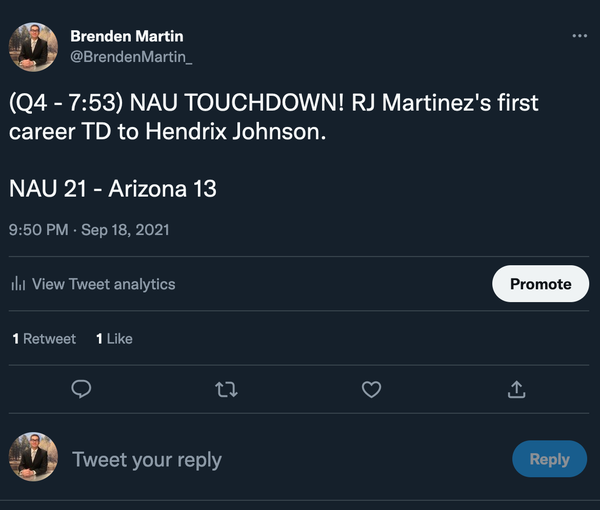View the 1 Like list
This screenshot has height=510, width=600.
pos(114,339)
